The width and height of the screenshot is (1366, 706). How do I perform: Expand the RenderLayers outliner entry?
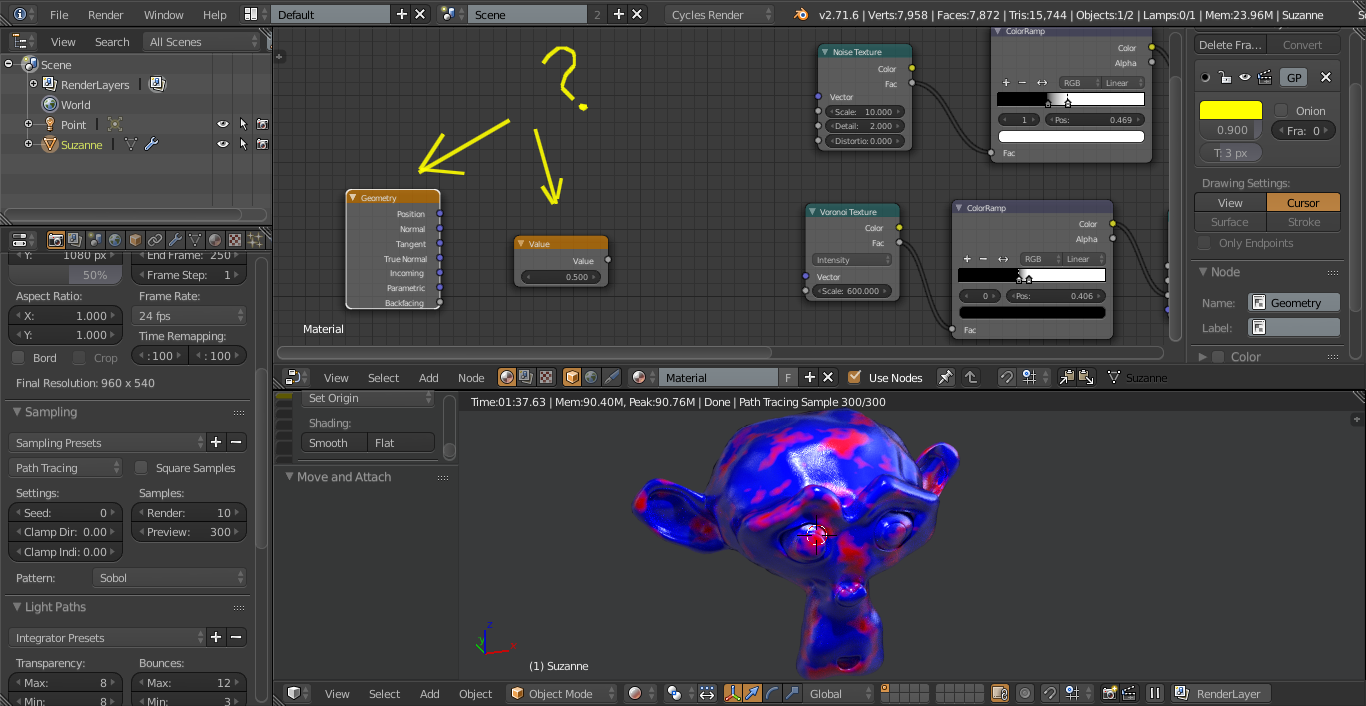click(x=33, y=84)
